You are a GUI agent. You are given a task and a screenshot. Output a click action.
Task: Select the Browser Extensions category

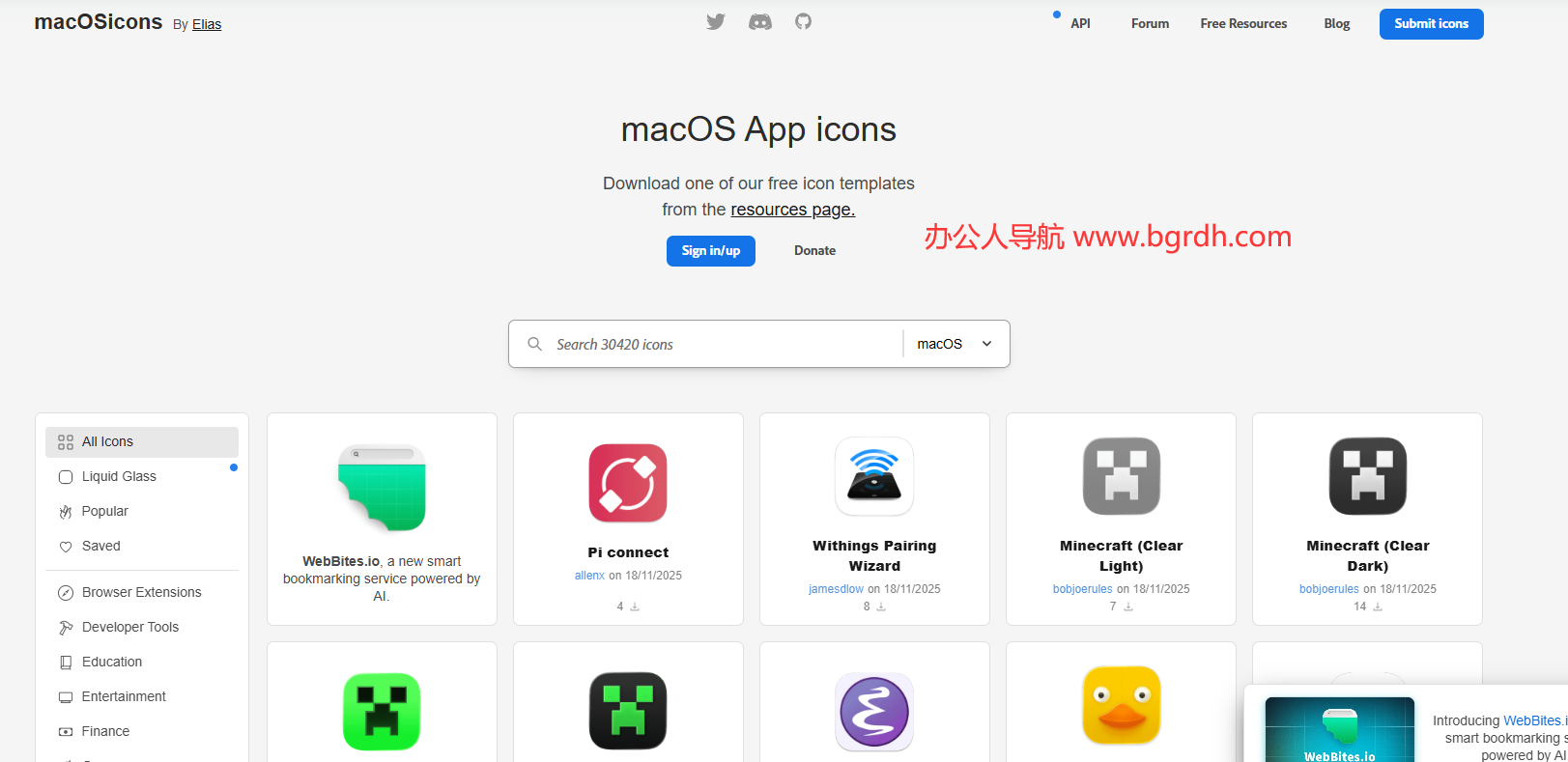[x=142, y=592]
